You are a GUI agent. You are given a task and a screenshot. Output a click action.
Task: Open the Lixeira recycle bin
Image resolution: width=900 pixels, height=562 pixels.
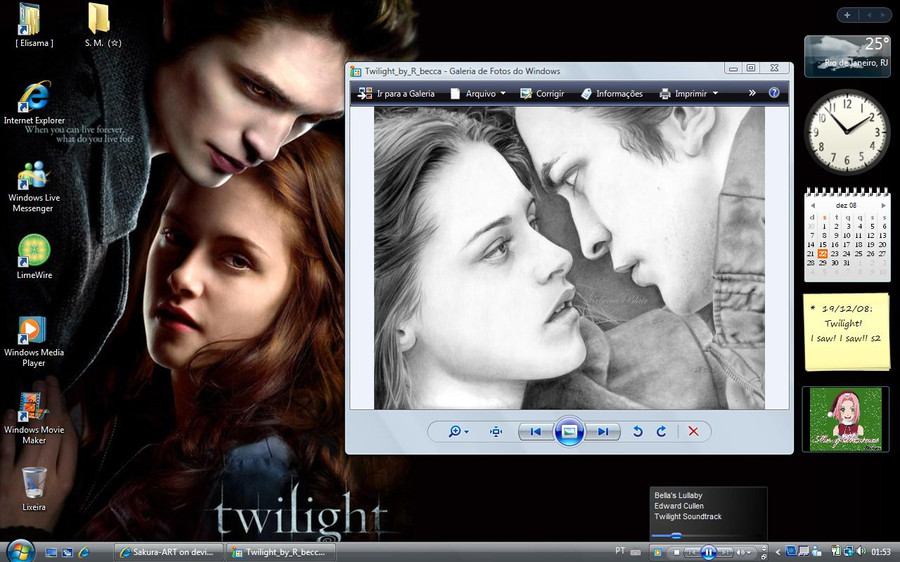point(34,489)
